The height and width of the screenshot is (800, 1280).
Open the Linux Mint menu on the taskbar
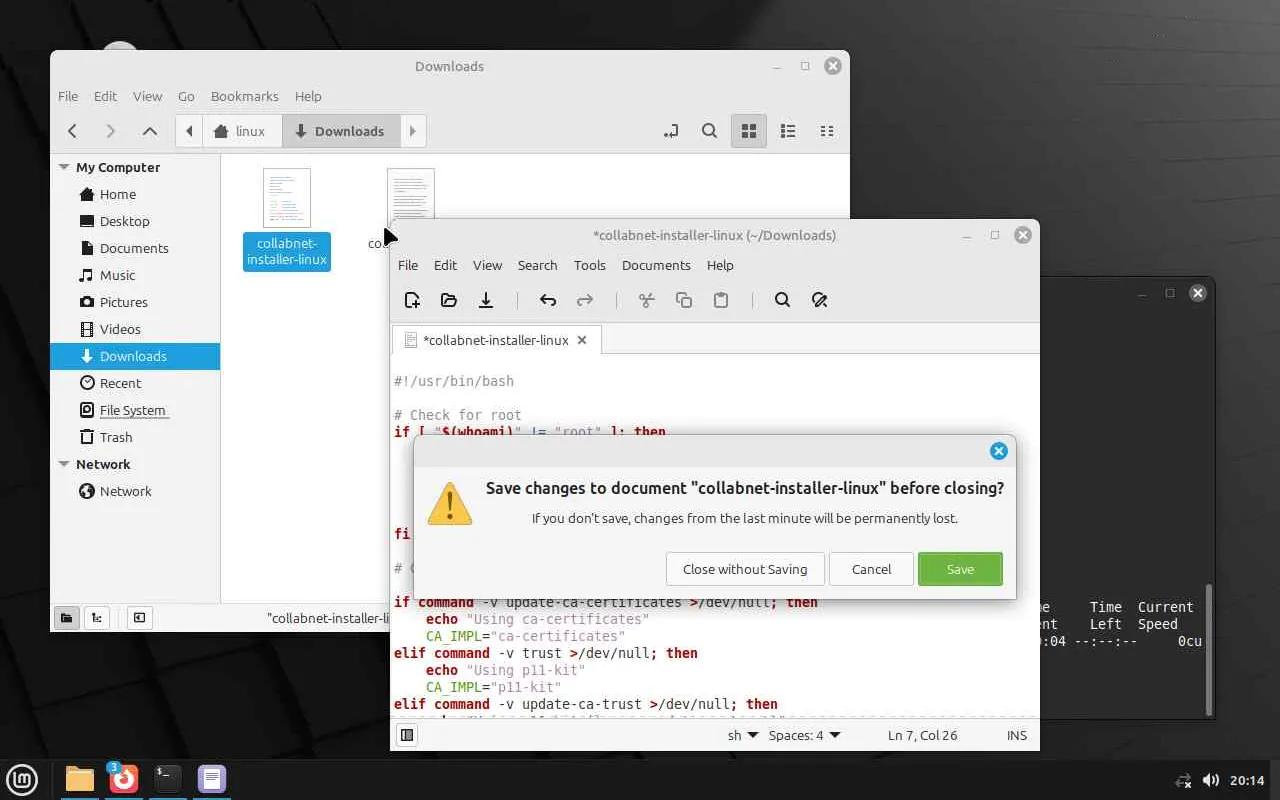(22, 779)
